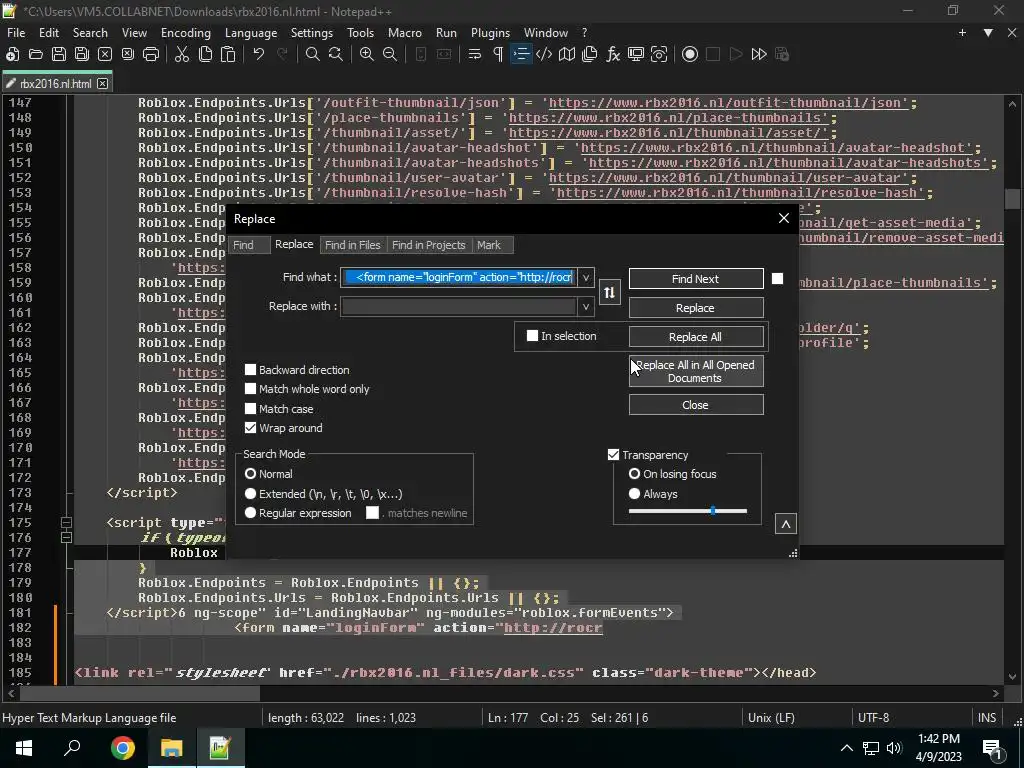
Task: Expand the Find what history dropdown
Action: tap(586, 278)
